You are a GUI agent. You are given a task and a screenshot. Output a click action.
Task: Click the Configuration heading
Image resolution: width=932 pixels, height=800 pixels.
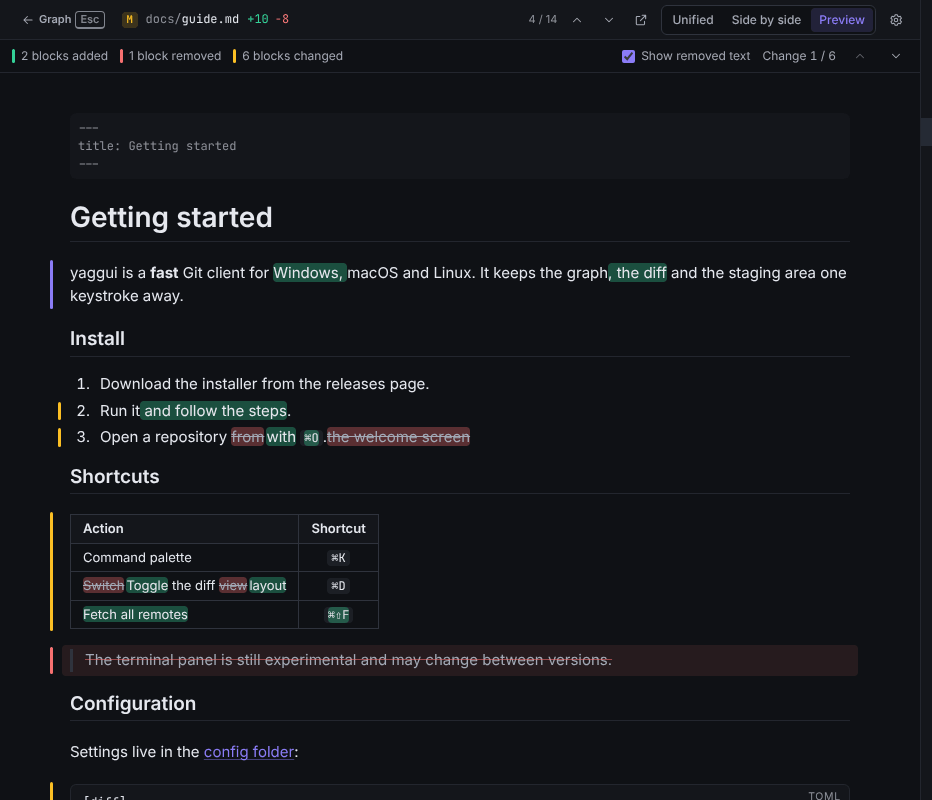(133, 704)
